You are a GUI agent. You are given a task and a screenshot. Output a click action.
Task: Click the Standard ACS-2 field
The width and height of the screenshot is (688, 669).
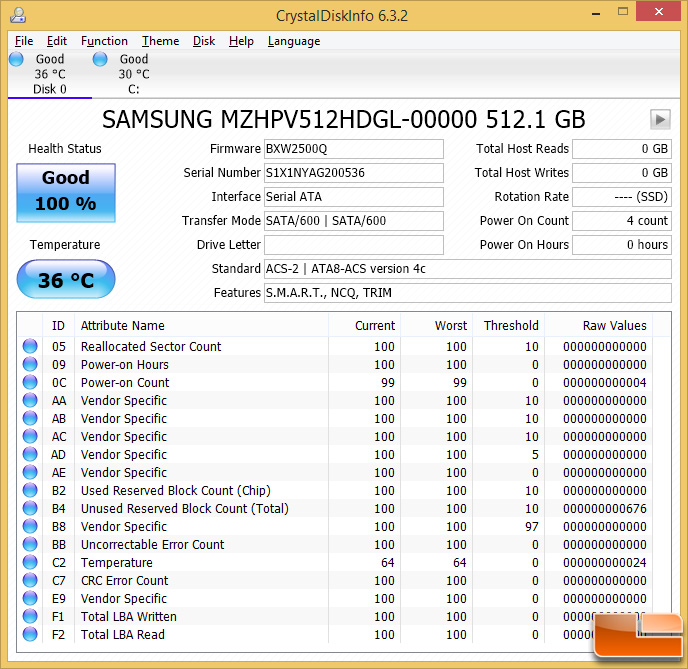(x=468, y=268)
